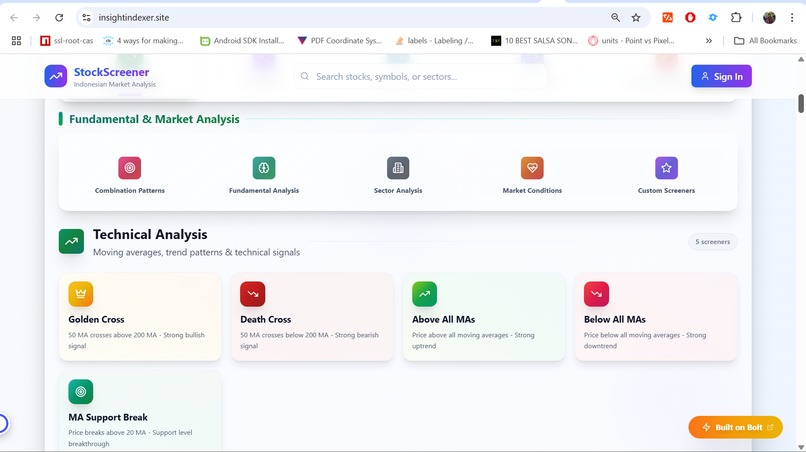Click the browser back arrow

[x=14, y=17]
